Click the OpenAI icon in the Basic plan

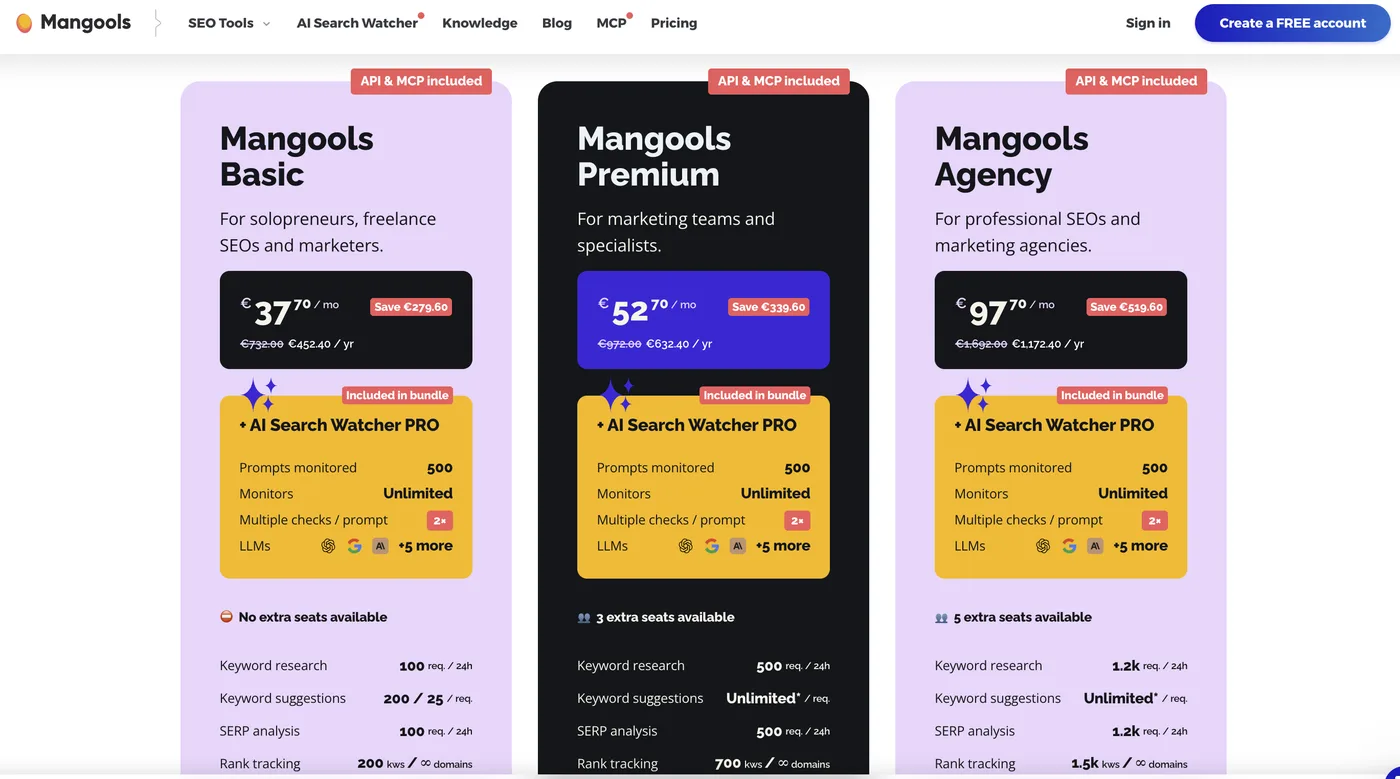[328, 546]
